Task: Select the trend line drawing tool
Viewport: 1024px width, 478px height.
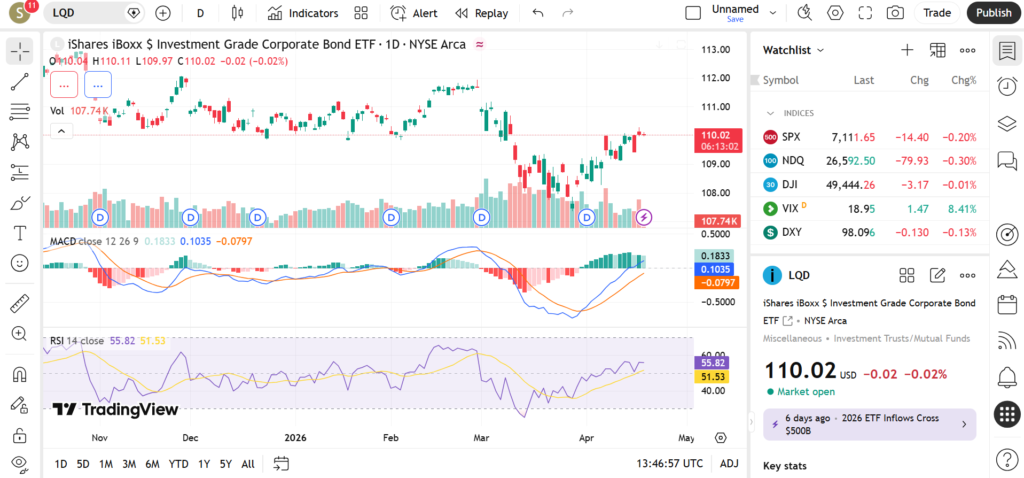Action: (19, 82)
